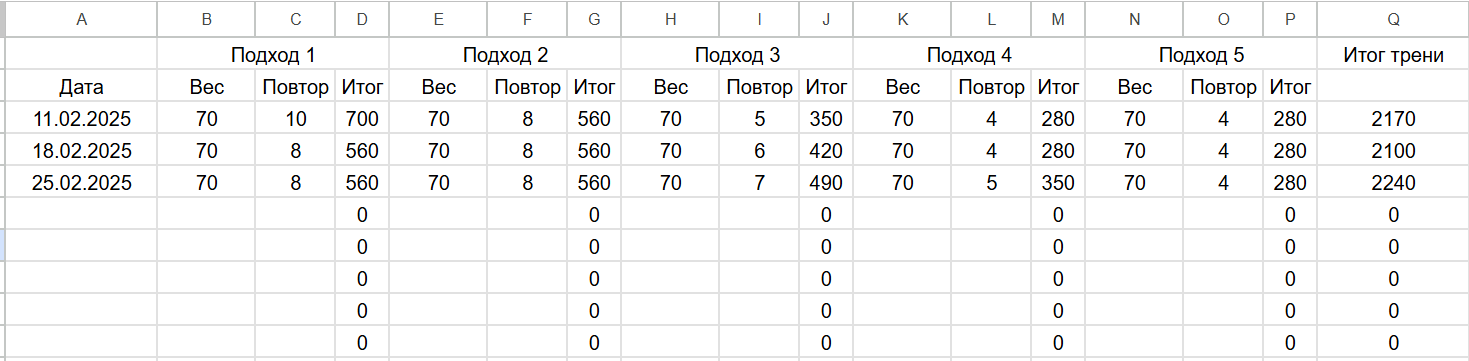1469x361 pixels.
Task: Click the cell with total 2170
Action: pyautogui.click(x=1394, y=119)
